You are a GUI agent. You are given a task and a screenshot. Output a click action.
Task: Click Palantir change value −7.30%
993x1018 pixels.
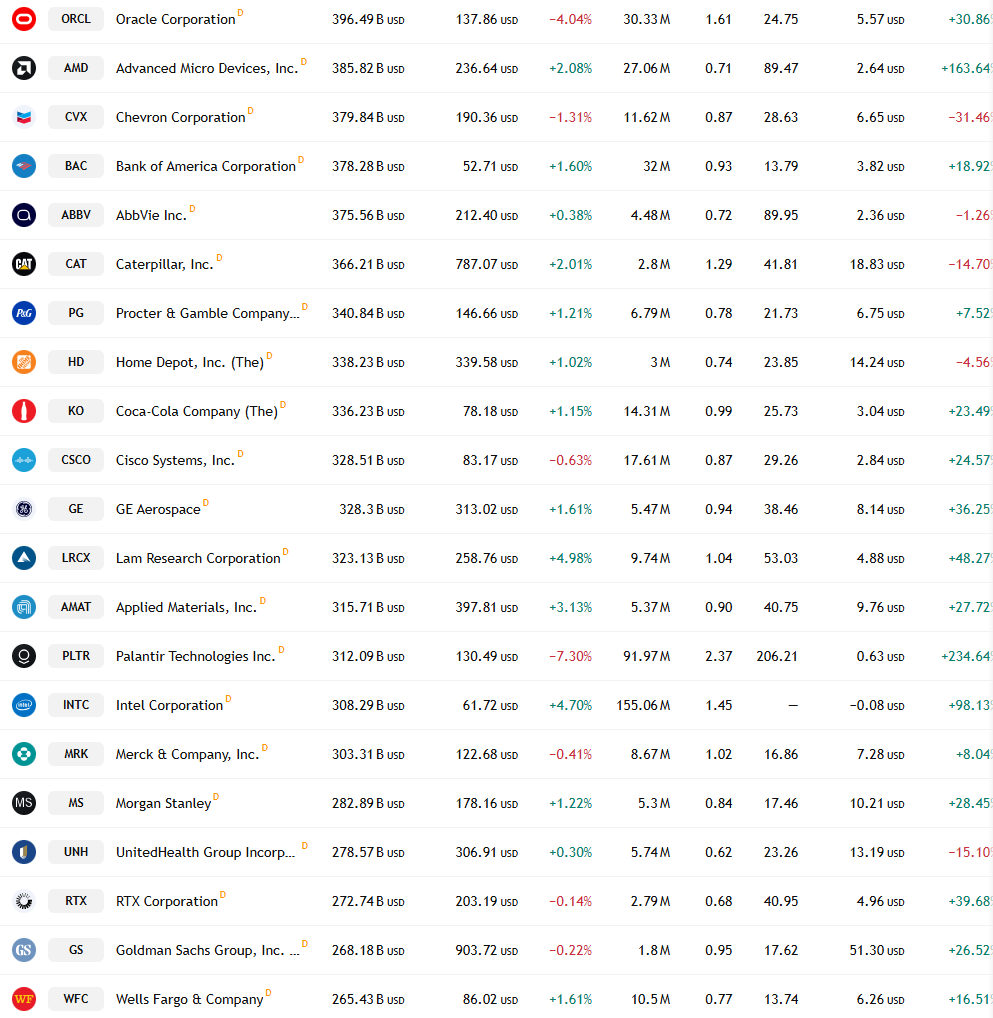(x=570, y=656)
